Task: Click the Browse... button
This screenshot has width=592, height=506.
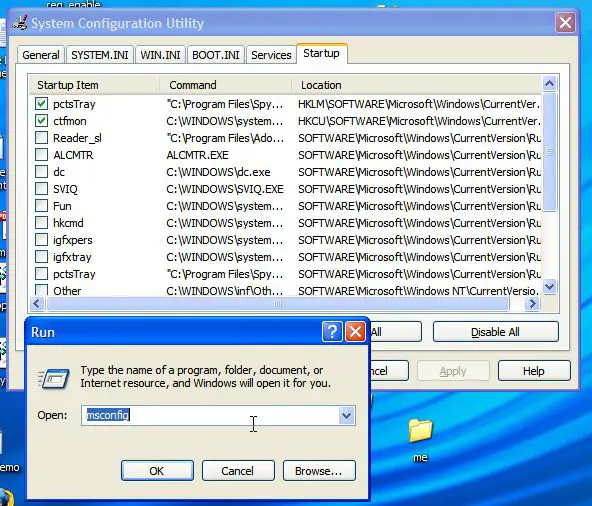Action: pyautogui.click(x=319, y=471)
